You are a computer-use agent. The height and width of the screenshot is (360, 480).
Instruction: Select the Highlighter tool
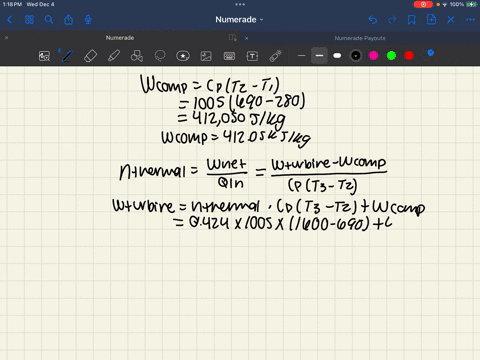click(114, 56)
